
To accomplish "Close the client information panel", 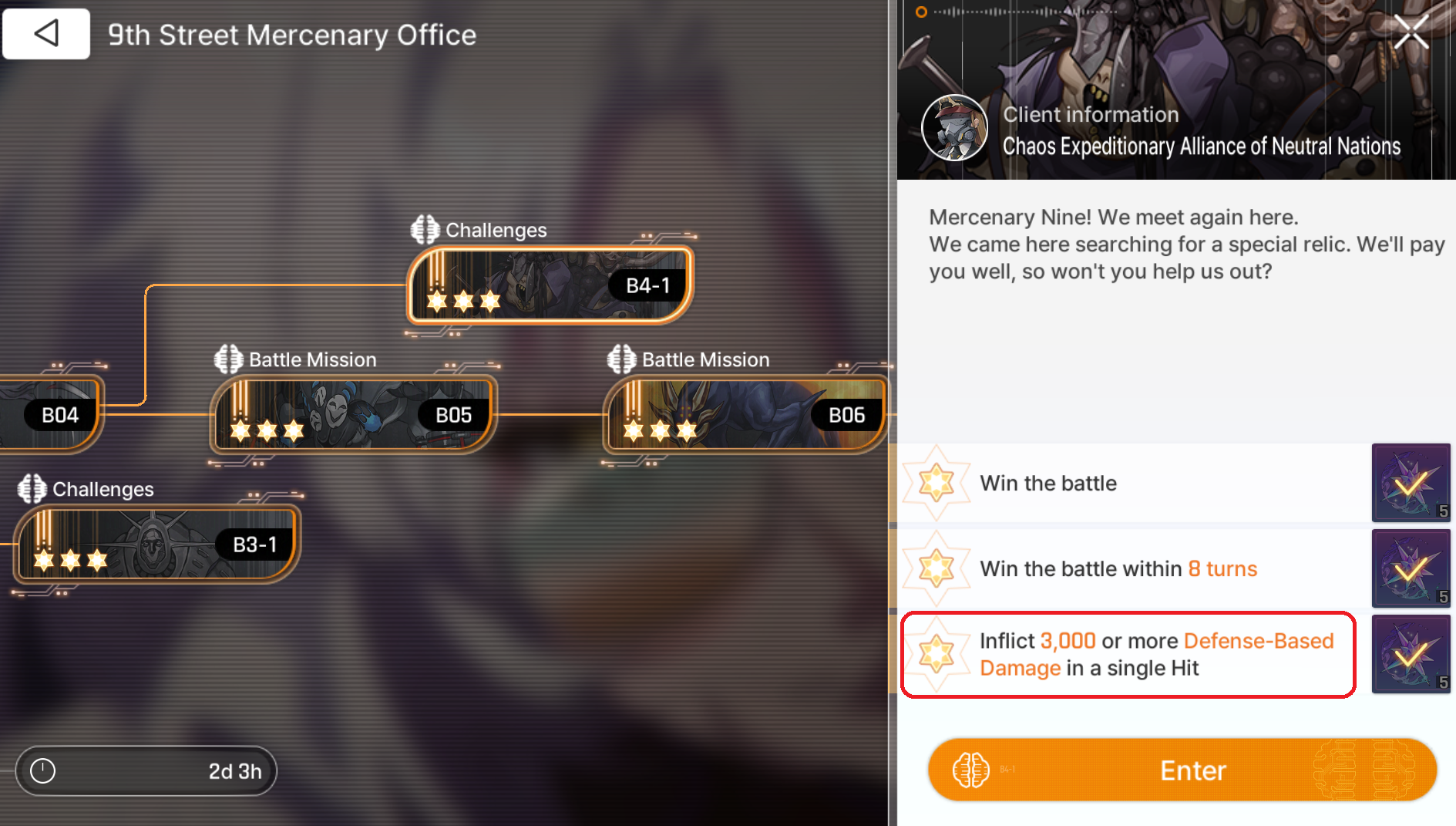I will click(1411, 32).
